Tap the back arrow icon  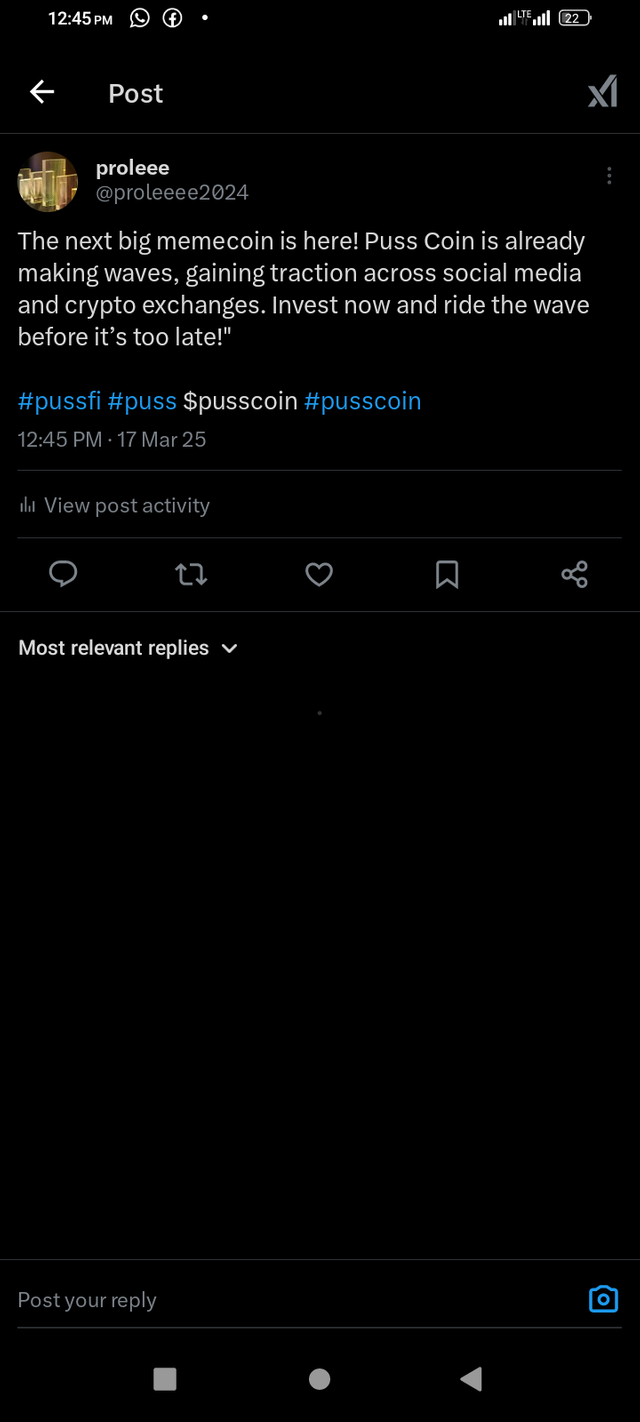click(x=42, y=93)
